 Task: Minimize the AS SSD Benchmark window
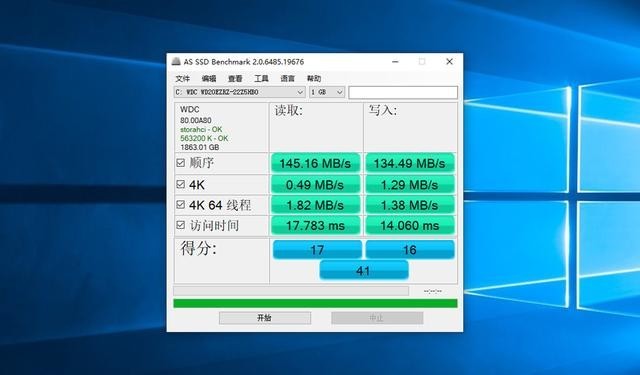pos(395,62)
